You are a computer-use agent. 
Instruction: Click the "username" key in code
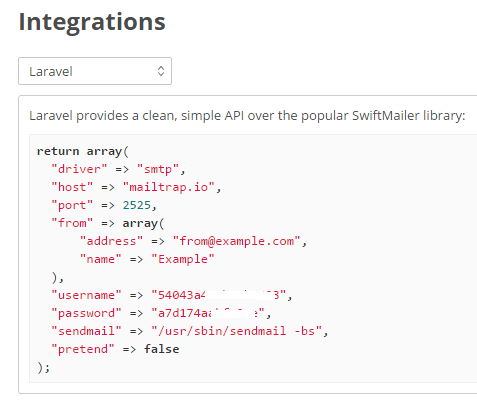tap(86, 295)
